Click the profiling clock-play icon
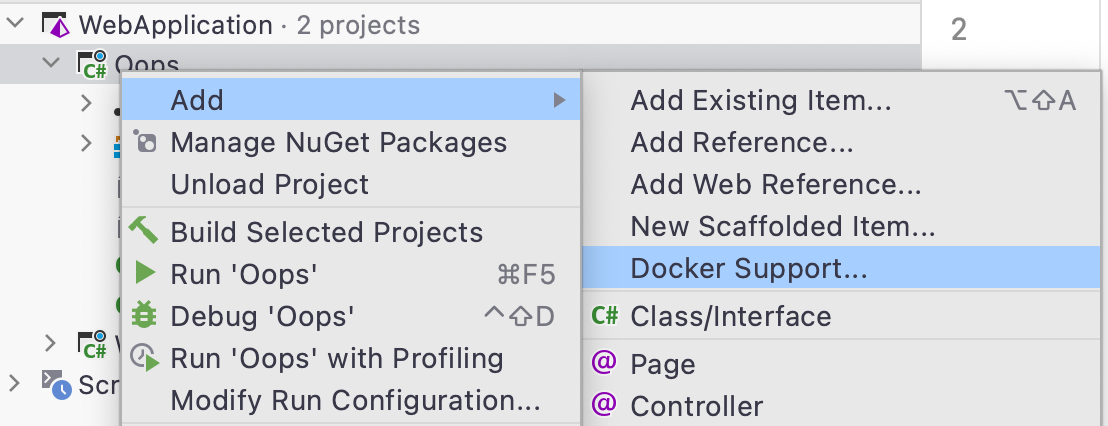 pos(146,357)
